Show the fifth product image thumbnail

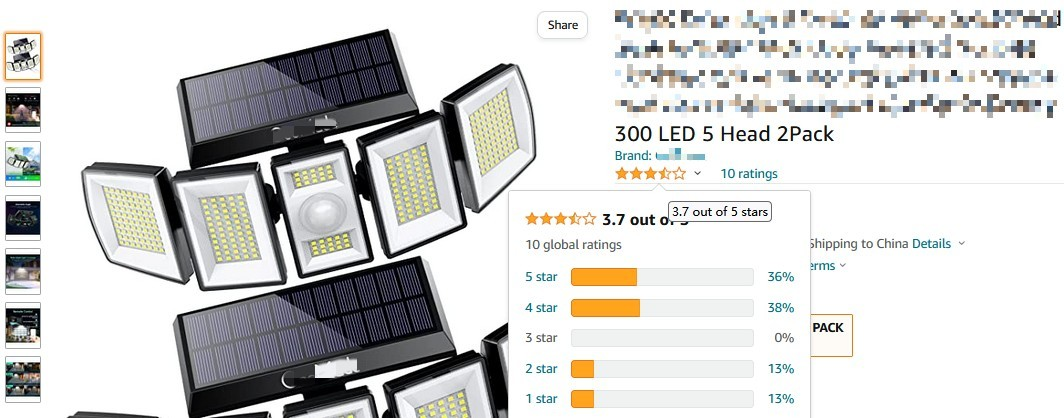coord(23,271)
